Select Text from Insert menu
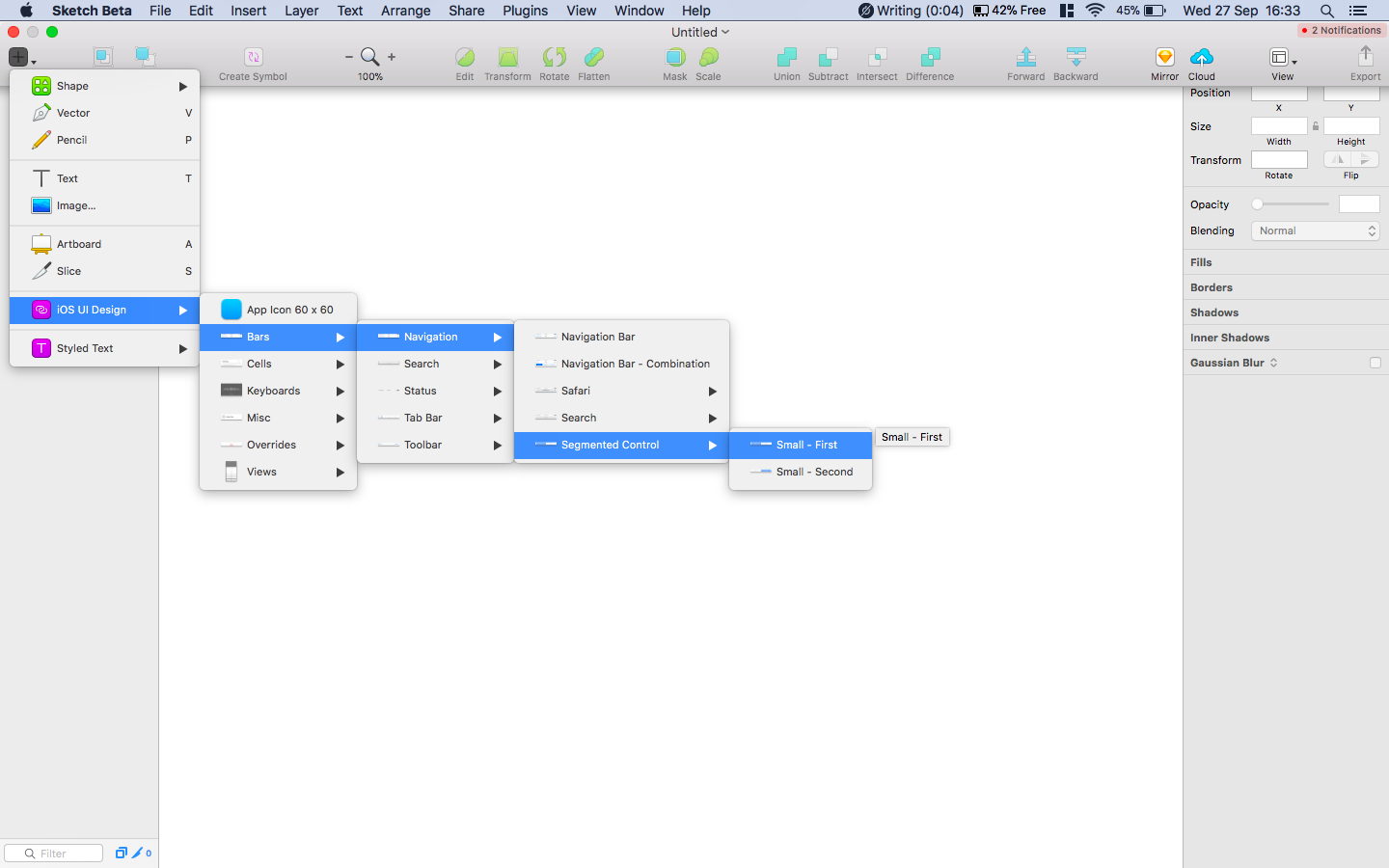The image size is (1389, 868). 104,178
